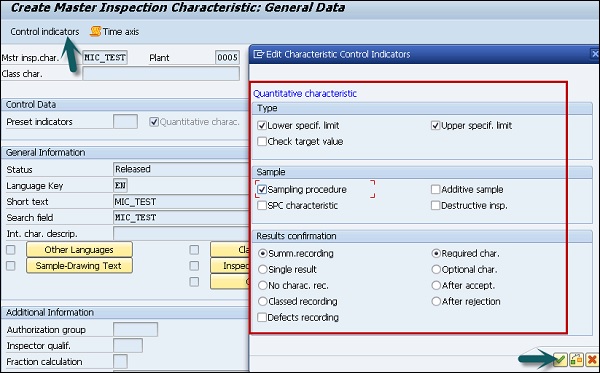The image size is (600, 373).
Task: Click Mstr insp.char. field MIC_TEST
Action: pos(105,58)
